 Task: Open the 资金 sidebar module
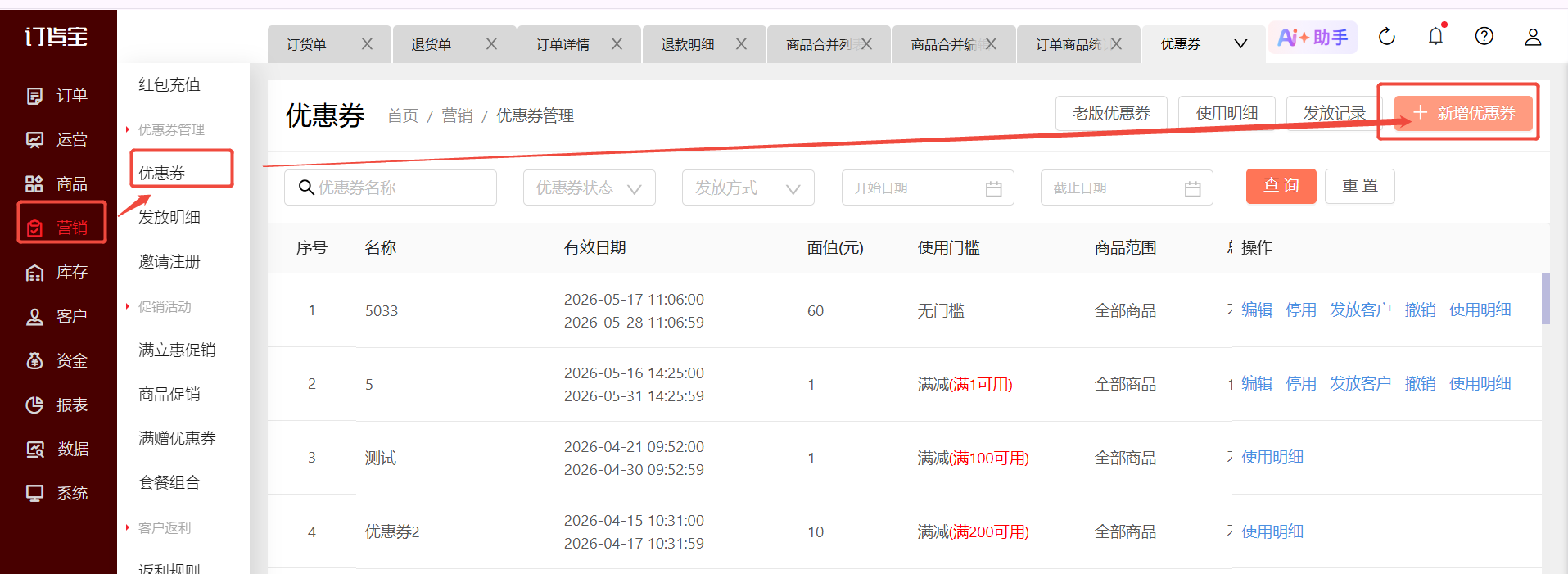[x=56, y=361]
